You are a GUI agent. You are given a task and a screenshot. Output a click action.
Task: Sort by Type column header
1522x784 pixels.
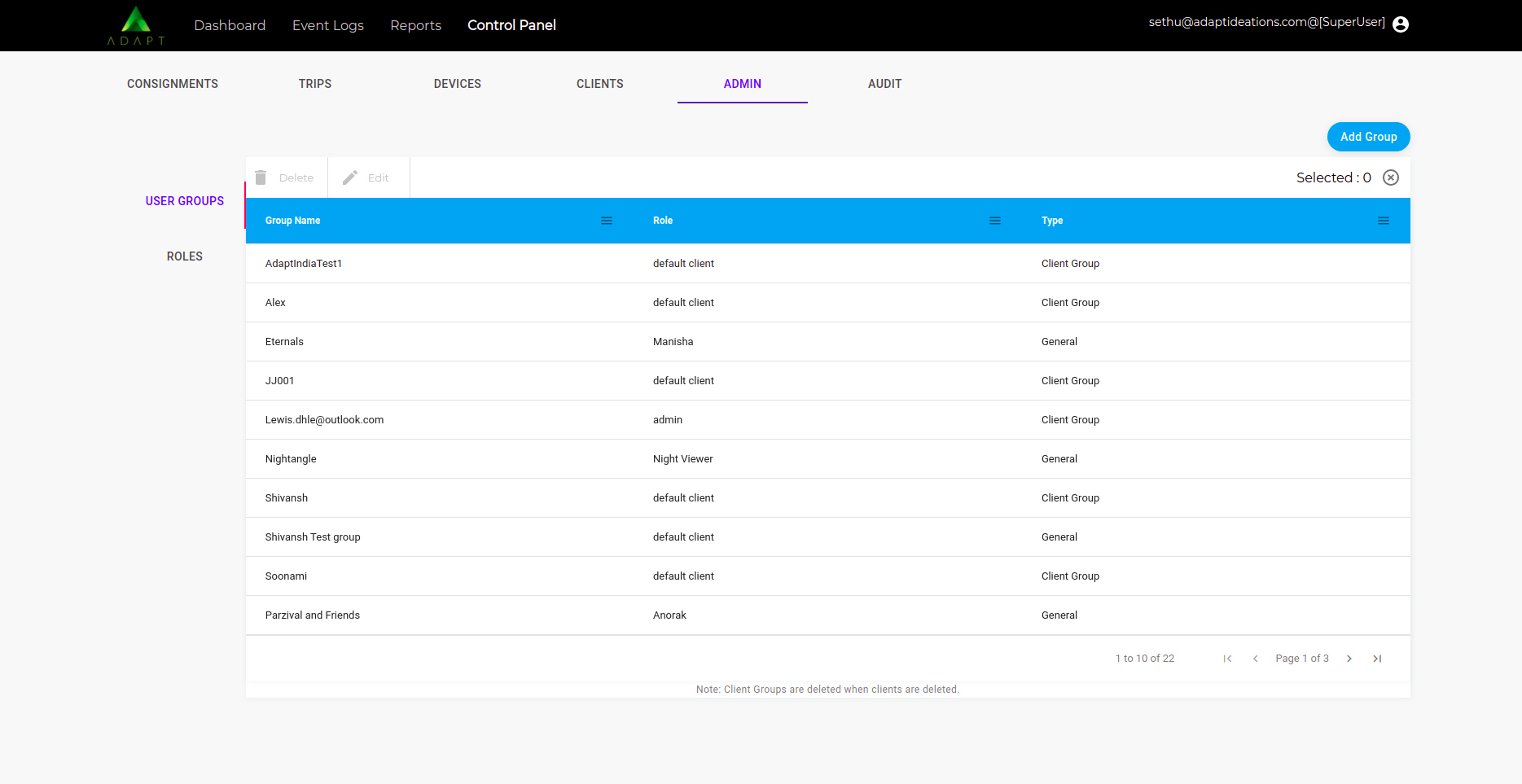[1052, 221]
